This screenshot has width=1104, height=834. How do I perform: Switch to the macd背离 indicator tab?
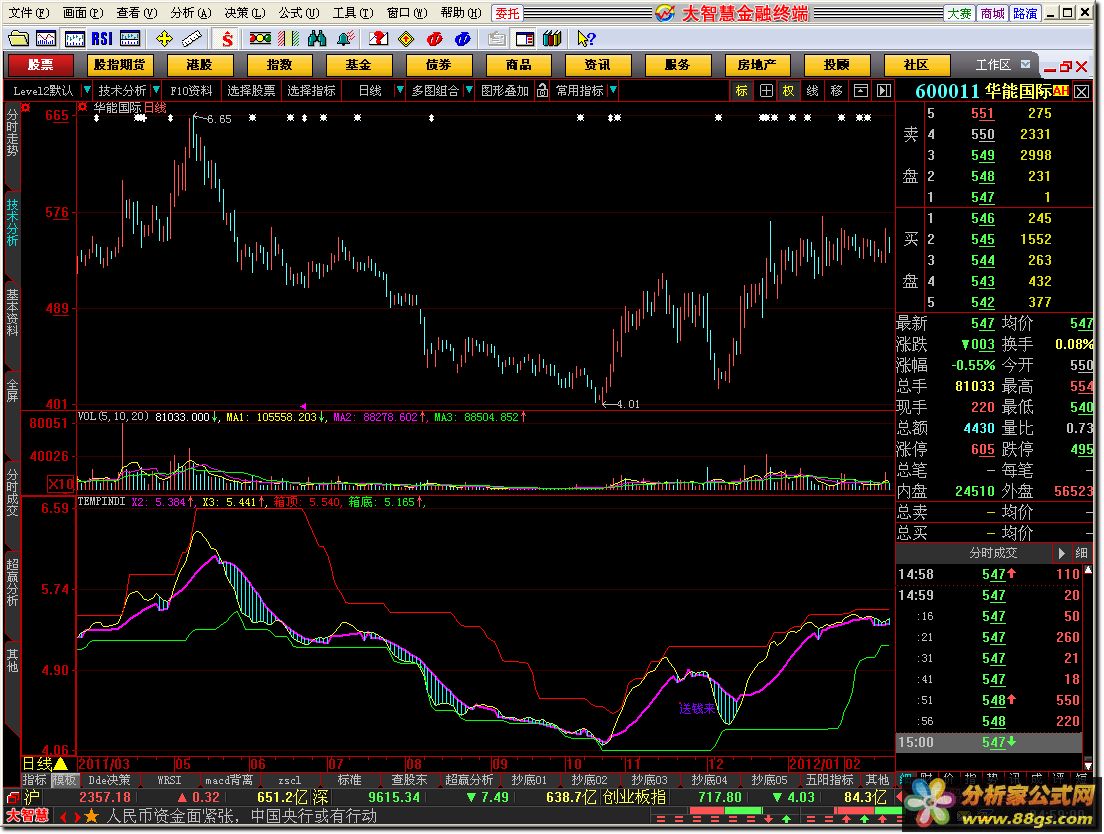228,780
